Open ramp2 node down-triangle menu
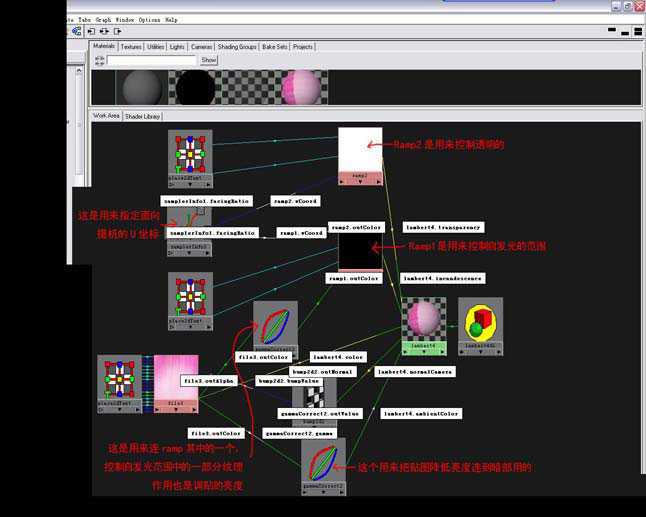Screen dimensions: 646x517 (x=360, y=182)
